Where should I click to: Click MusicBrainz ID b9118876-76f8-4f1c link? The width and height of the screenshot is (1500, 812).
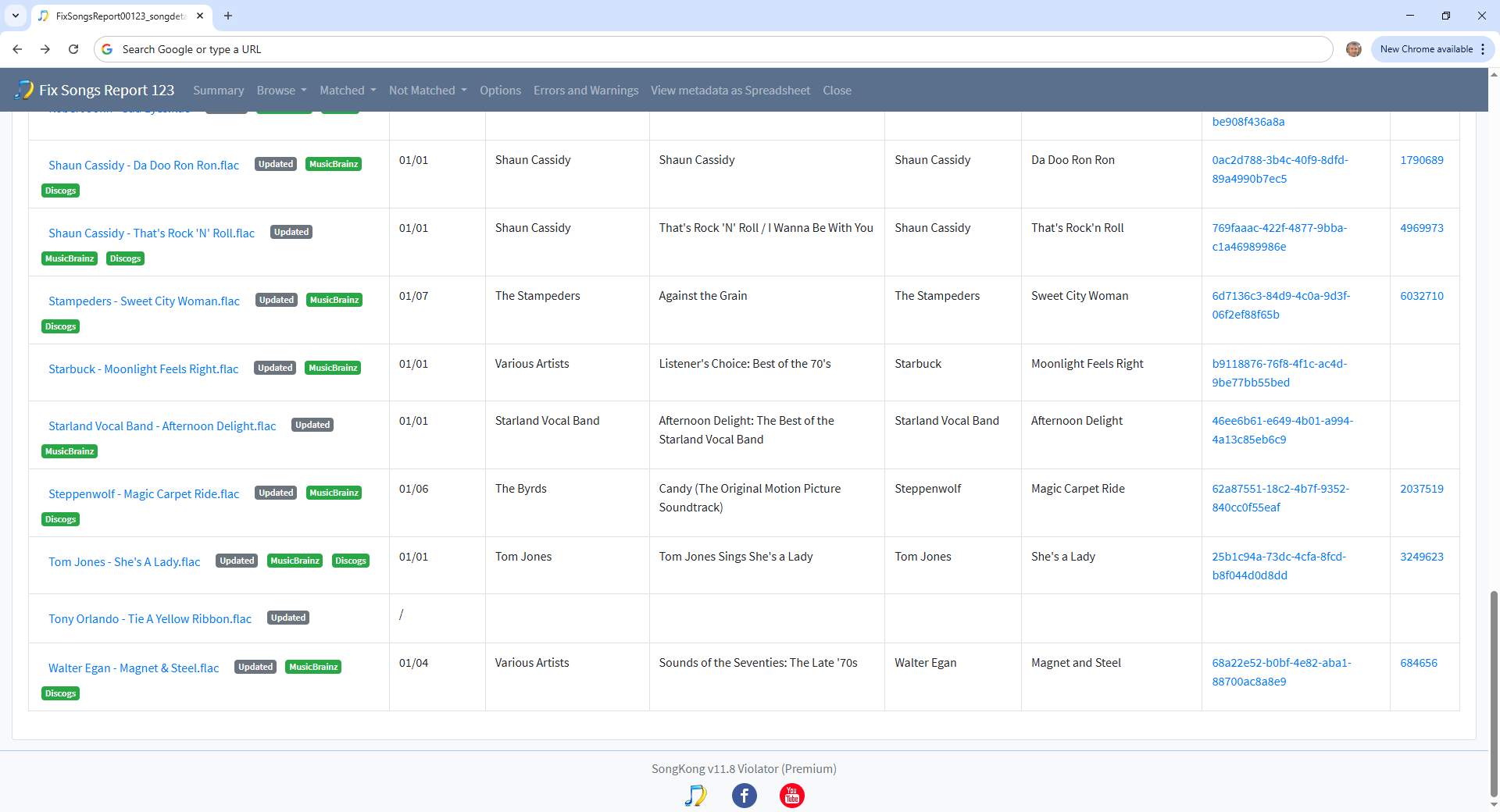point(1279,373)
